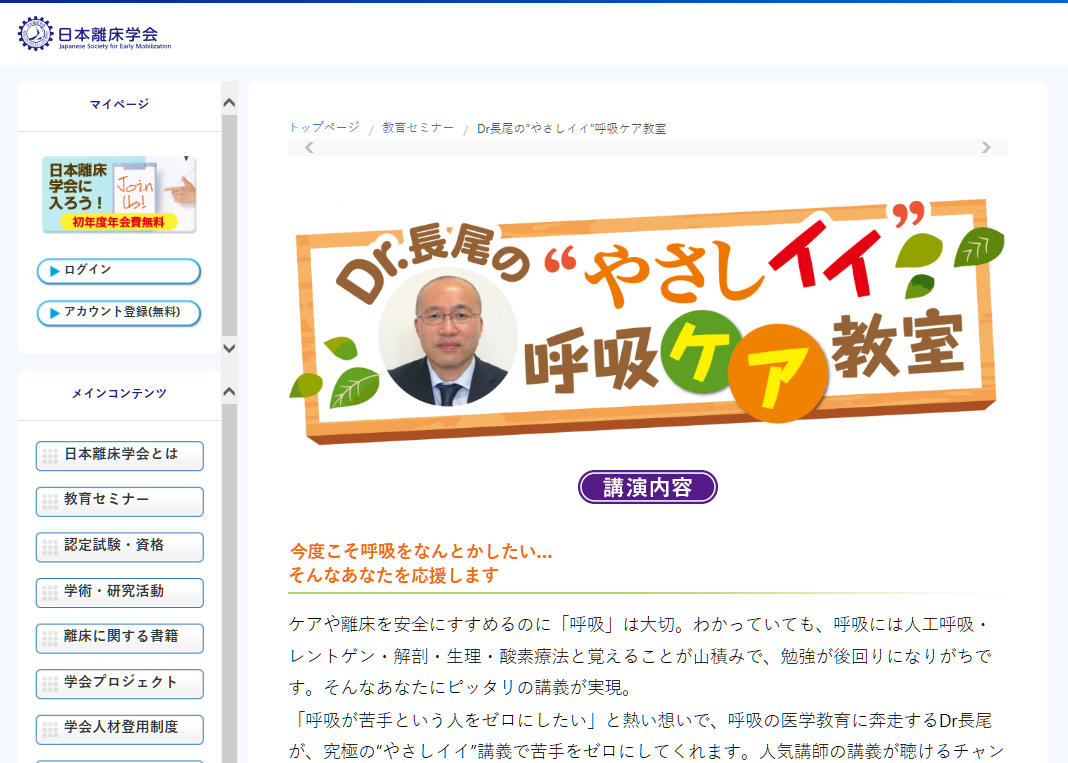Image resolution: width=1068 pixels, height=763 pixels.
Task: Open 離床に関する書籍 menu item
Action: tap(120, 638)
